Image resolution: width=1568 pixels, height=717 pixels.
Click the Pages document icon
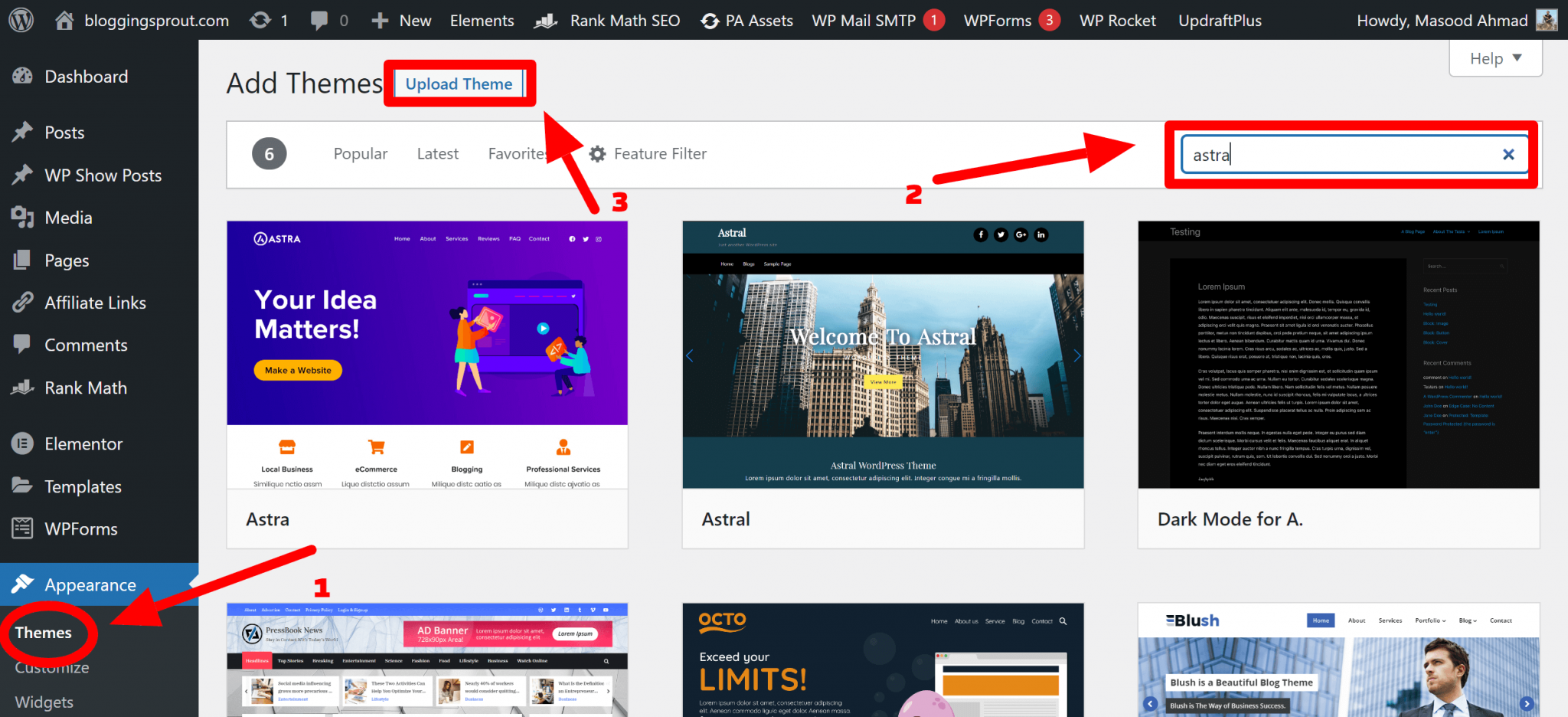(x=22, y=260)
